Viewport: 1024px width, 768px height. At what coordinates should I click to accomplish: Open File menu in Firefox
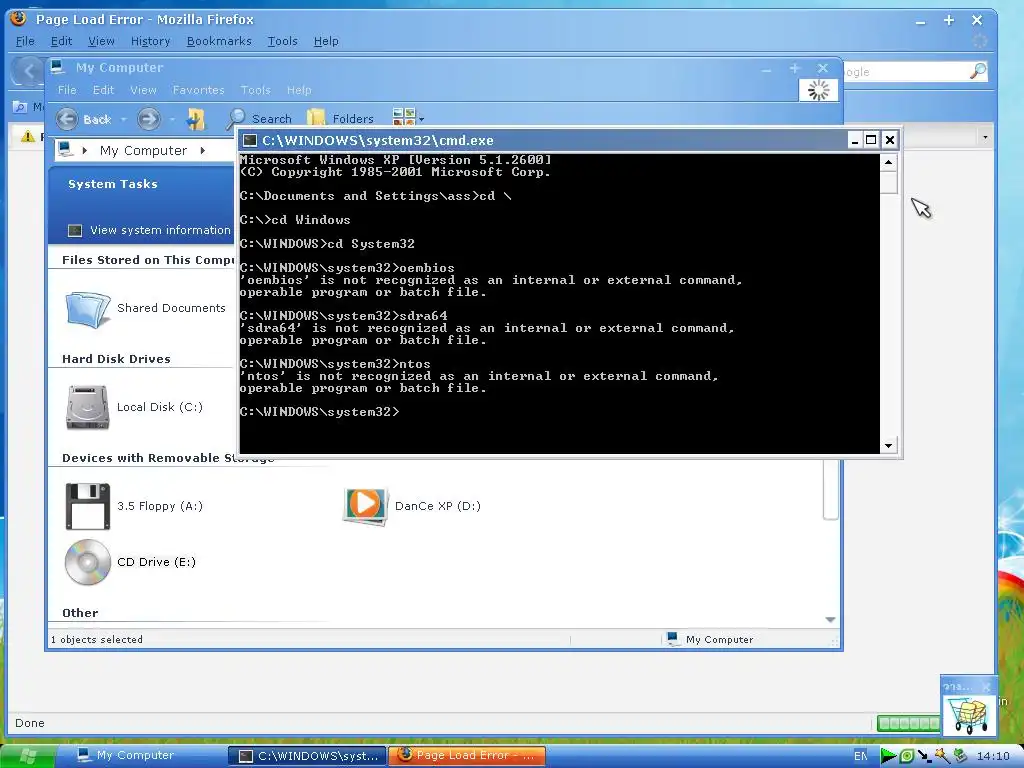pyautogui.click(x=25, y=41)
